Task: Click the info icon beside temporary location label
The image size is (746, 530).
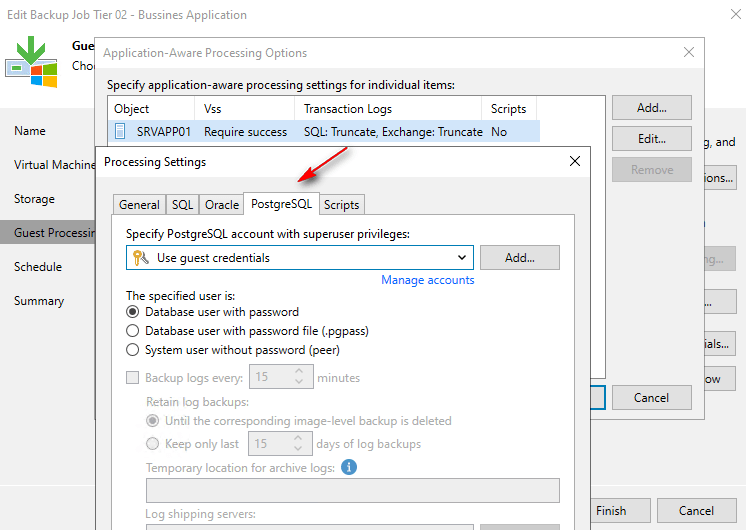Action: [349, 467]
